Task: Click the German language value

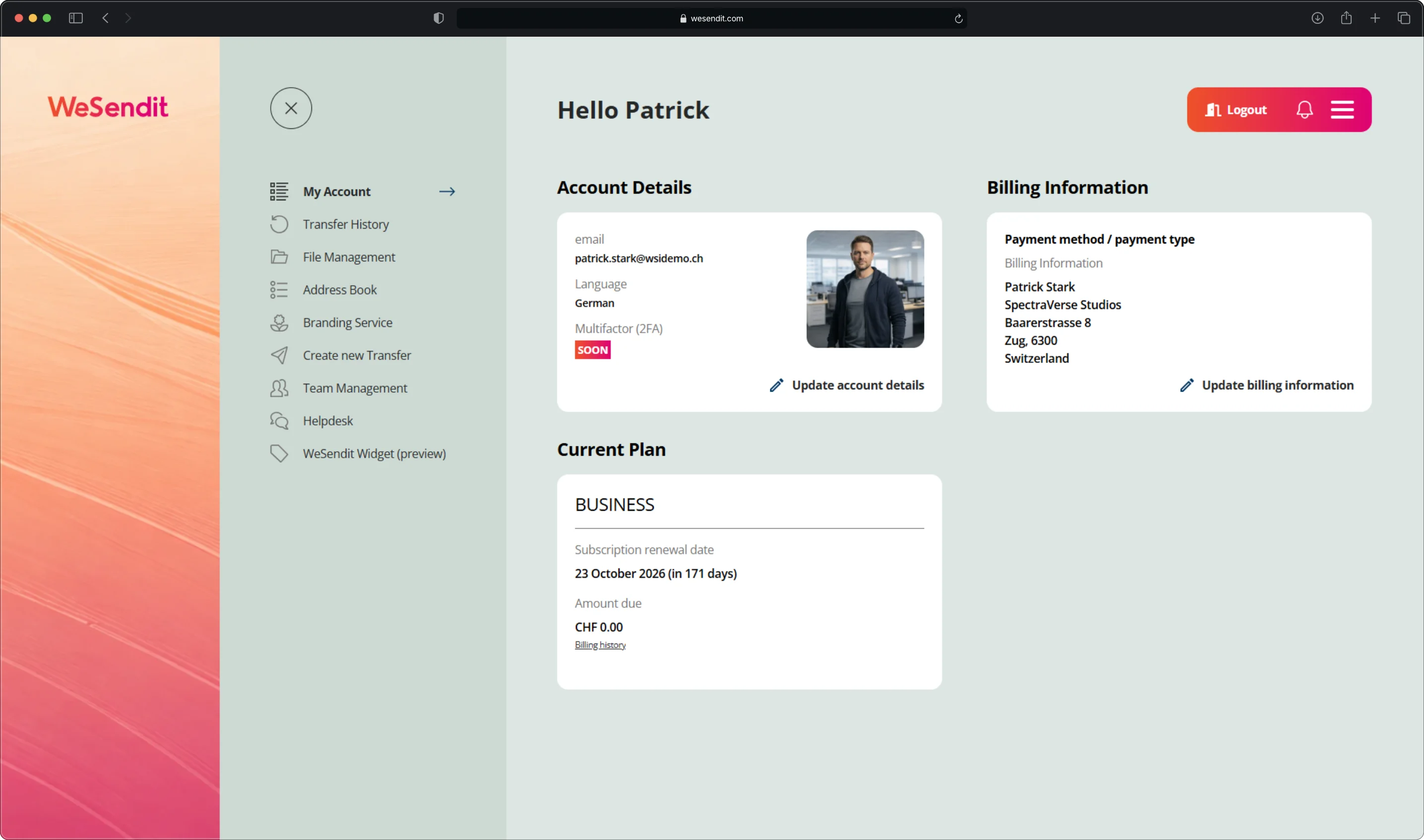Action: pyautogui.click(x=595, y=303)
